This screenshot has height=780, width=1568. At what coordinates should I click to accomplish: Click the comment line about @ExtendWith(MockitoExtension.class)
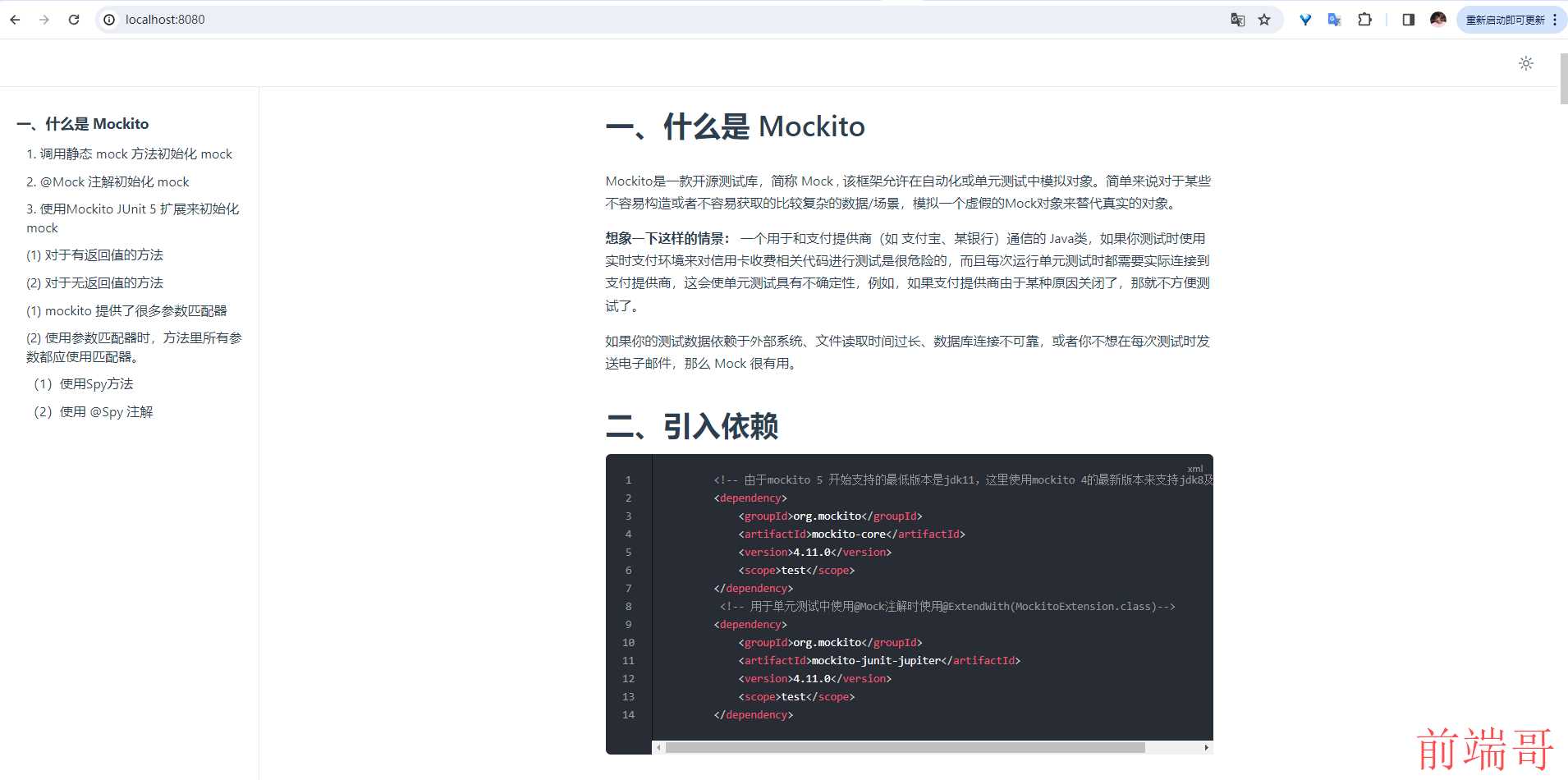click(947, 606)
